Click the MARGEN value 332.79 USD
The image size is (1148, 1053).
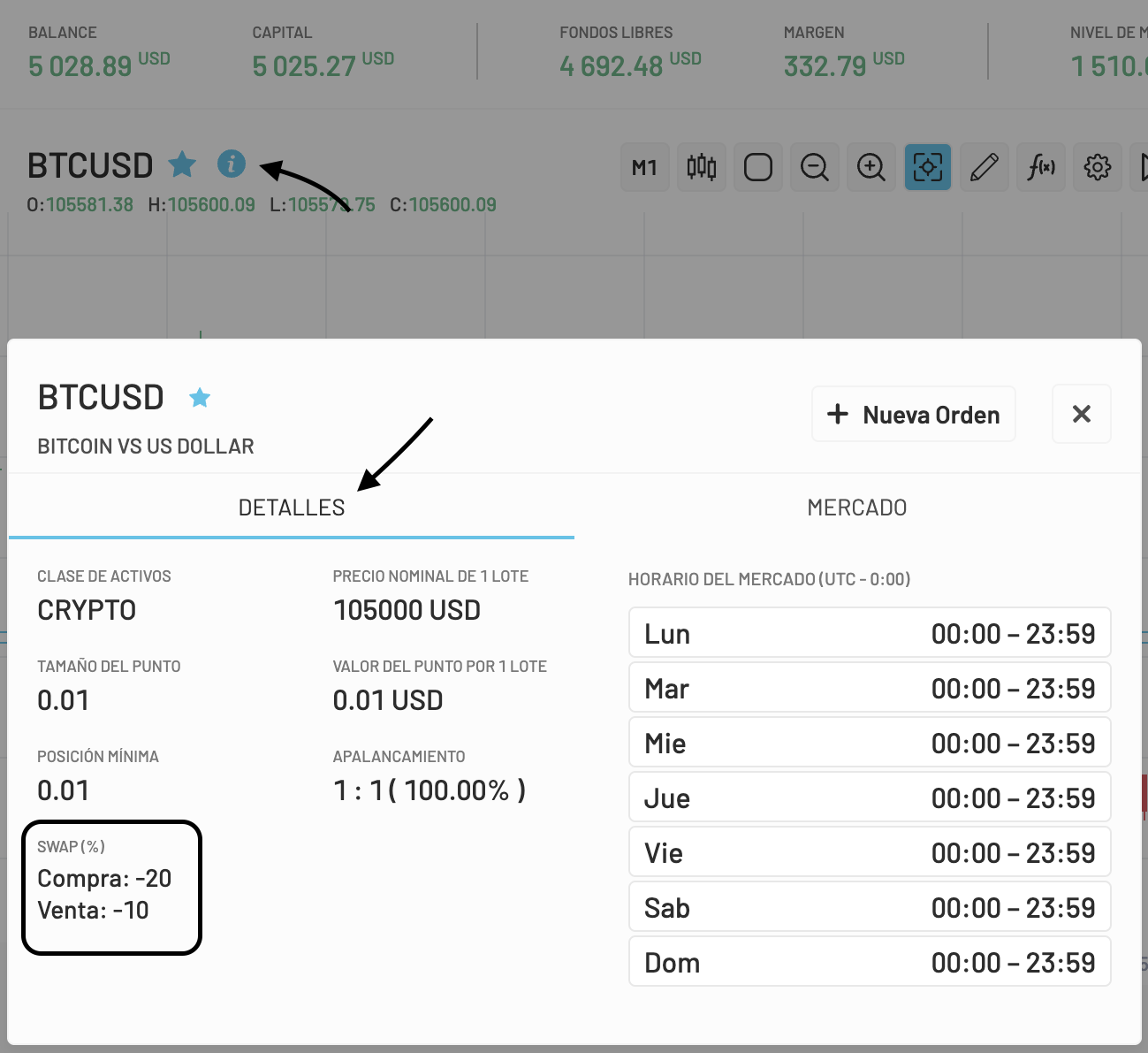pos(844,65)
